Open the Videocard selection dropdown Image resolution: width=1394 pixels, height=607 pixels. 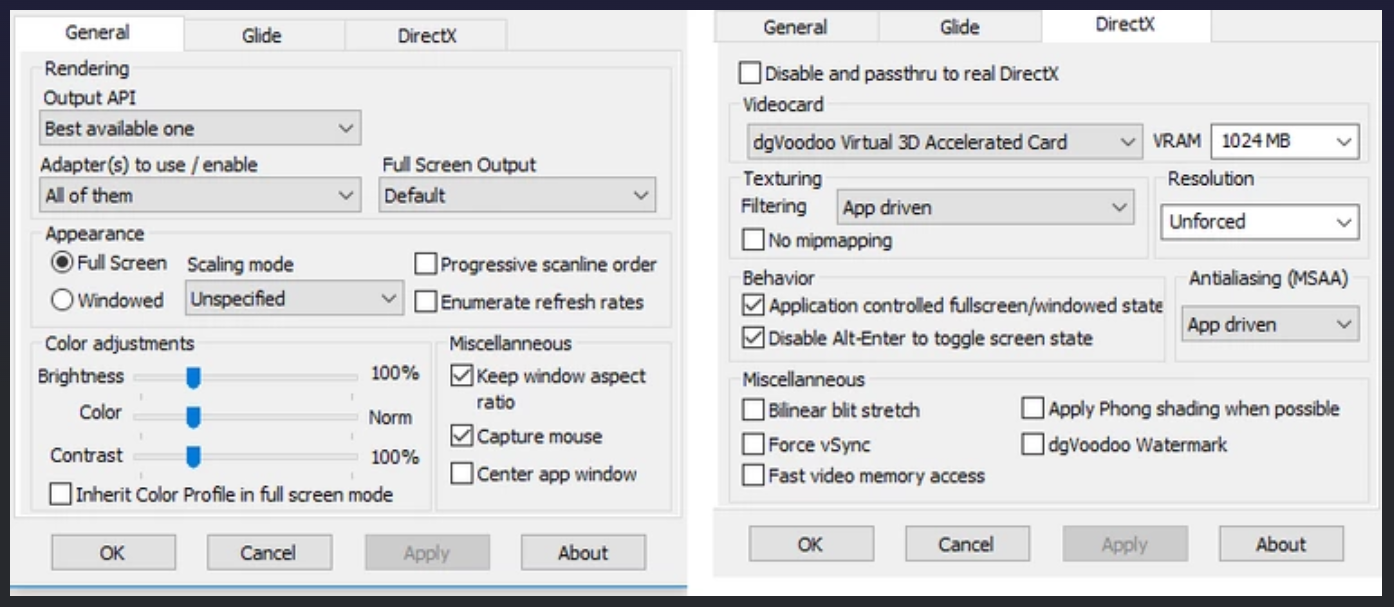(x=943, y=142)
